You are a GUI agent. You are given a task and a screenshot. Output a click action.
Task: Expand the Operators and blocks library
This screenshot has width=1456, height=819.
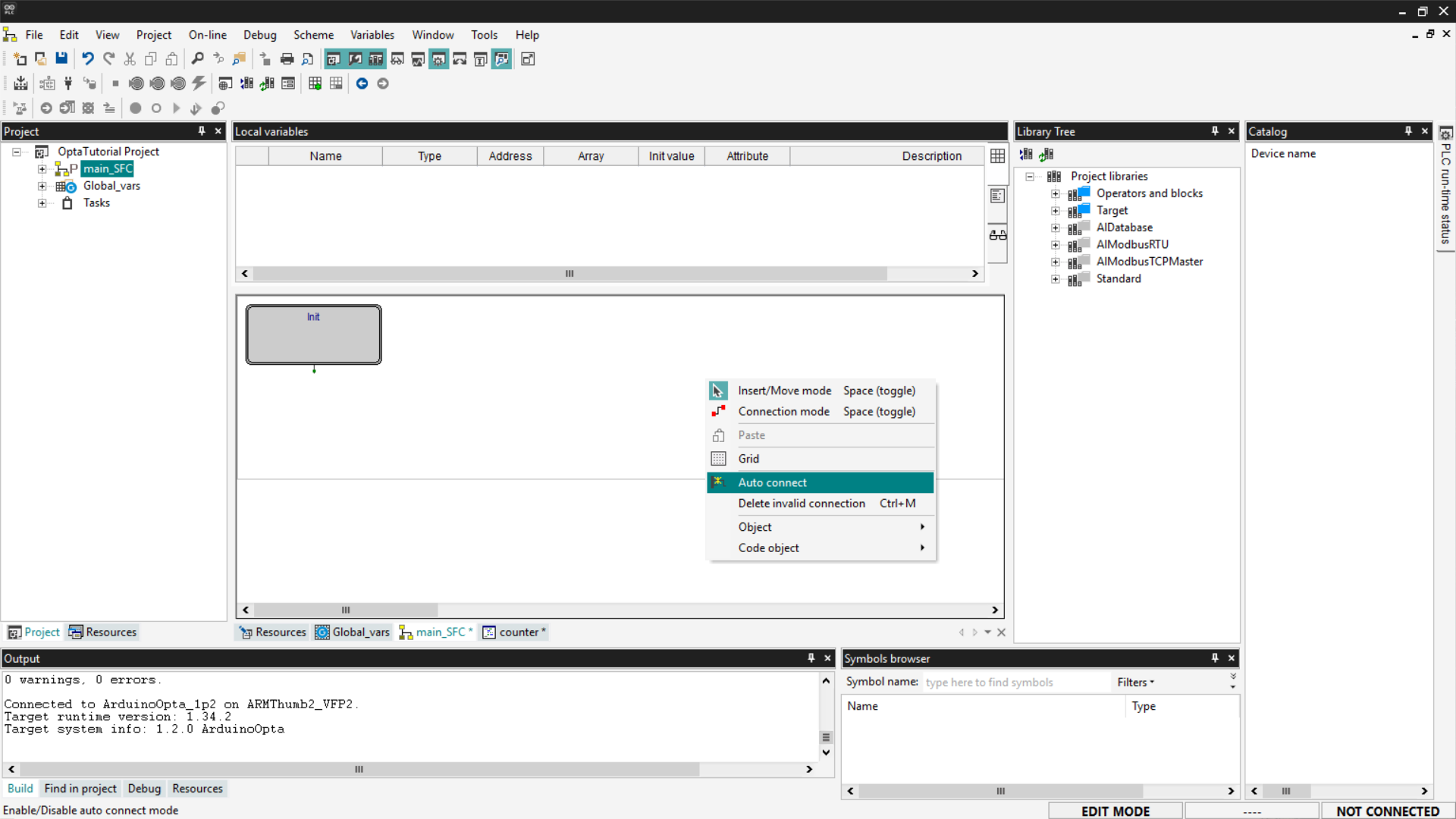(1055, 193)
